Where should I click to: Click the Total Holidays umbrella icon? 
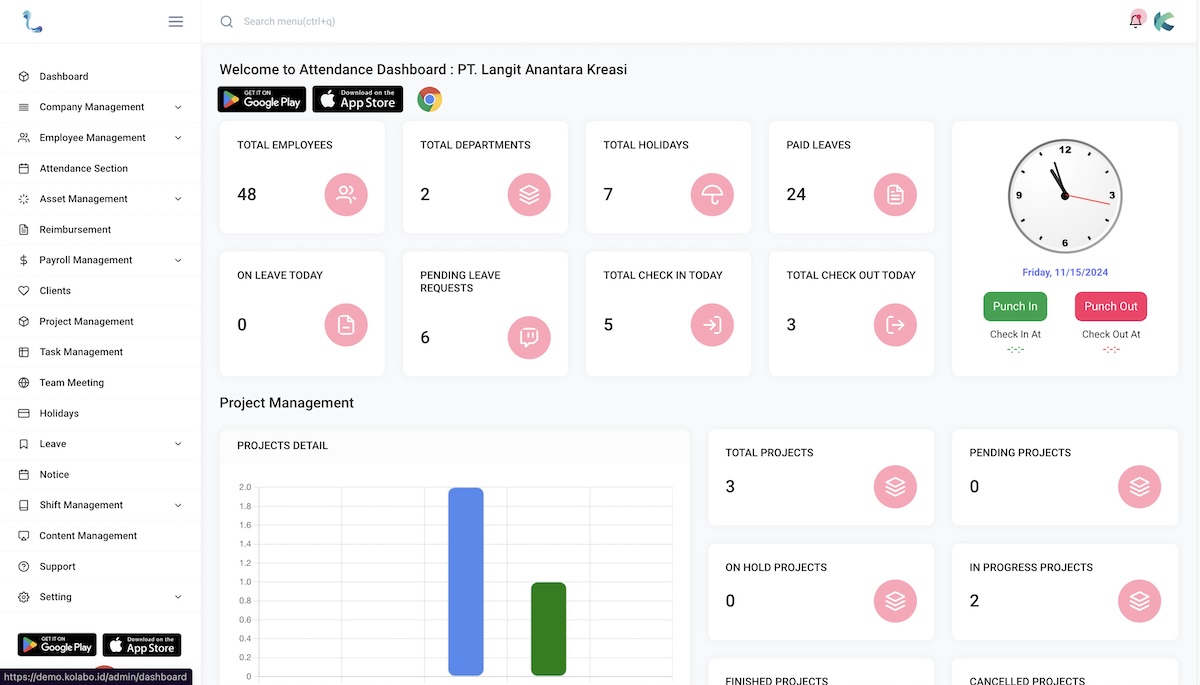[x=712, y=195]
